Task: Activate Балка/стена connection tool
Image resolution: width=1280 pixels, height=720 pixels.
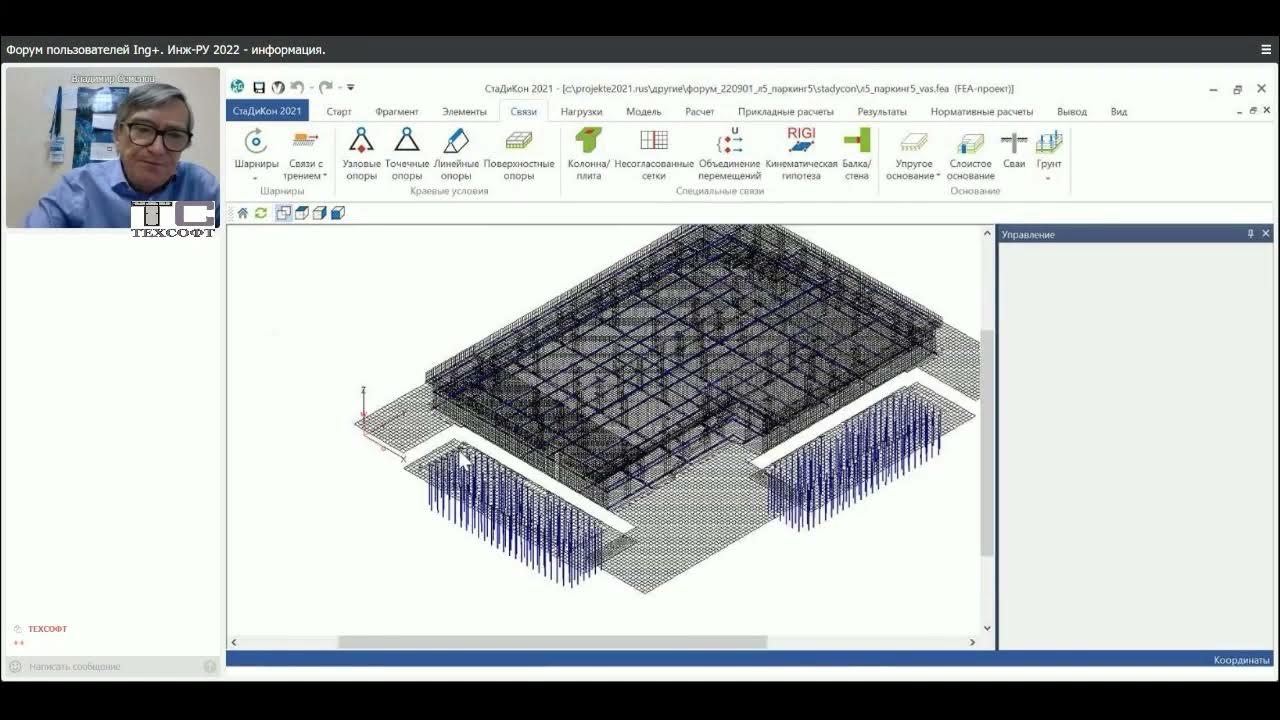Action: pos(857,153)
